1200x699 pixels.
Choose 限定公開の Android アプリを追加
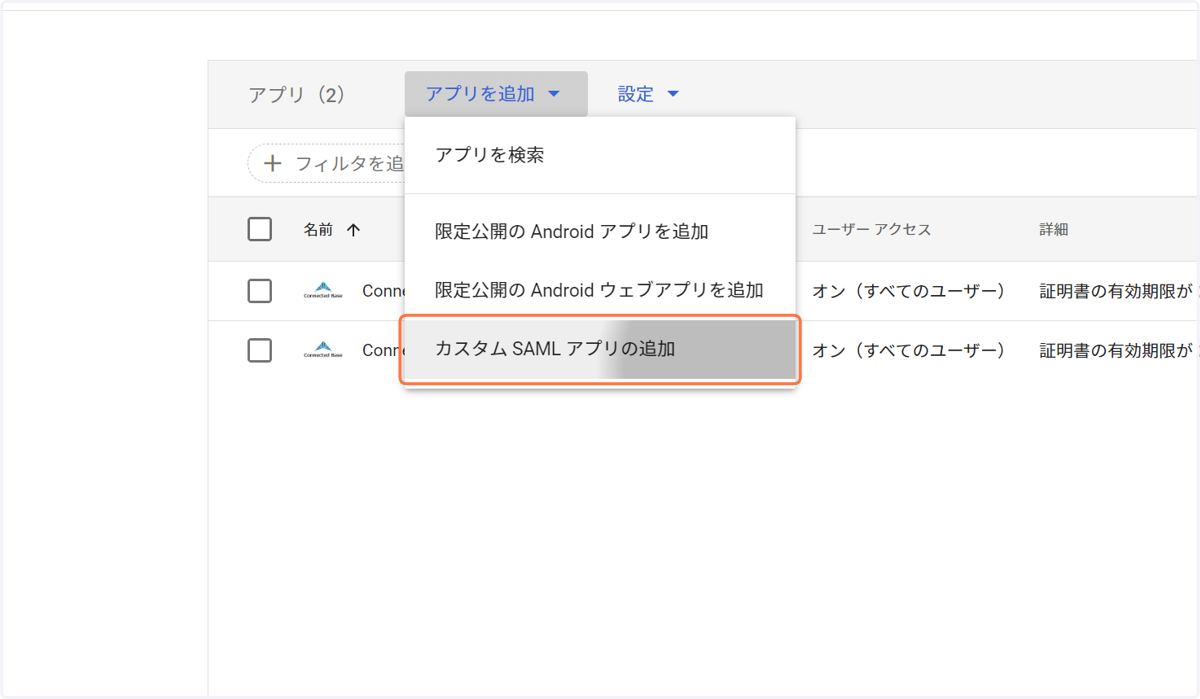(x=600, y=231)
